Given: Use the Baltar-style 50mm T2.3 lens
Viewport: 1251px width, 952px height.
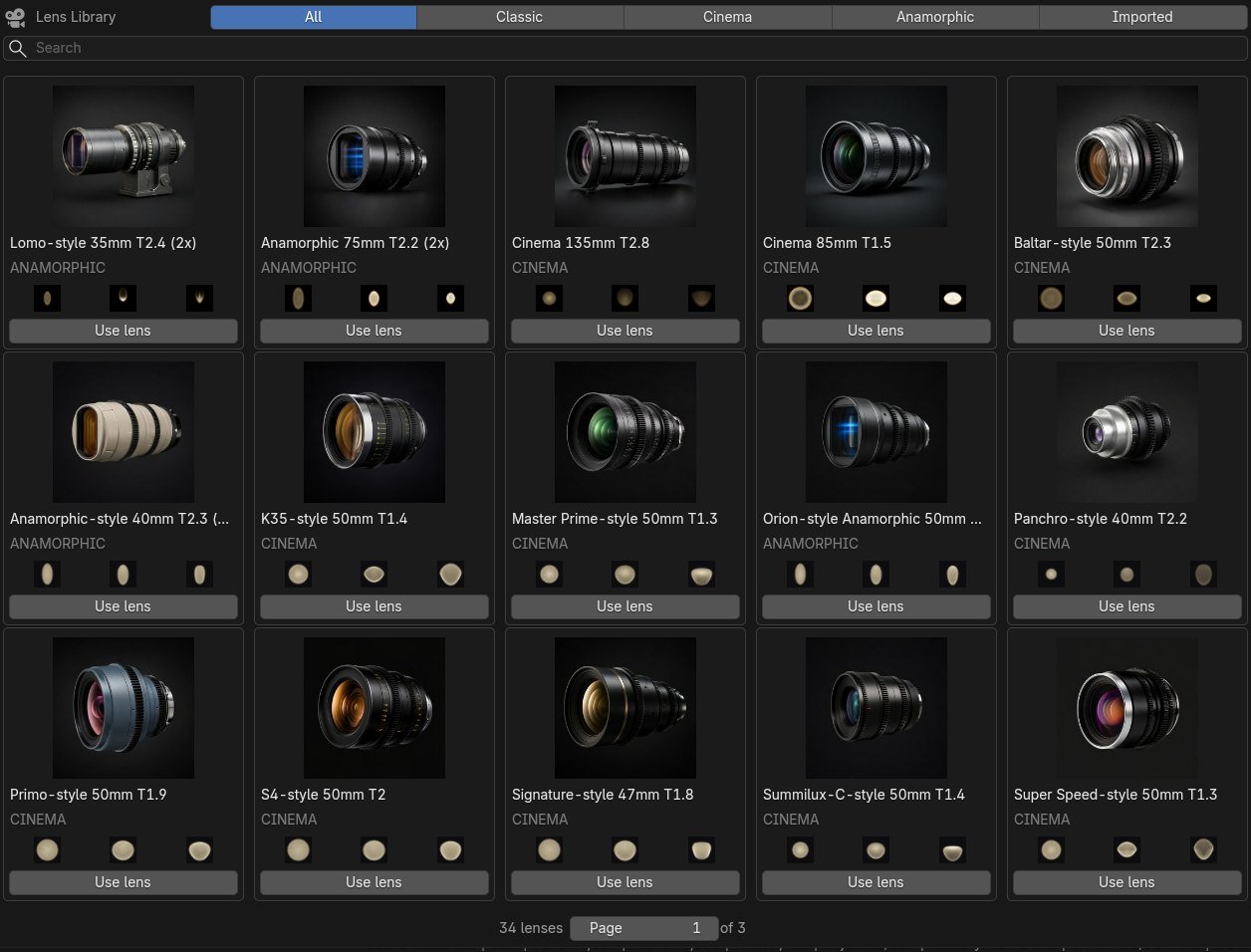Looking at the screenshot, I should (1127, 331).
